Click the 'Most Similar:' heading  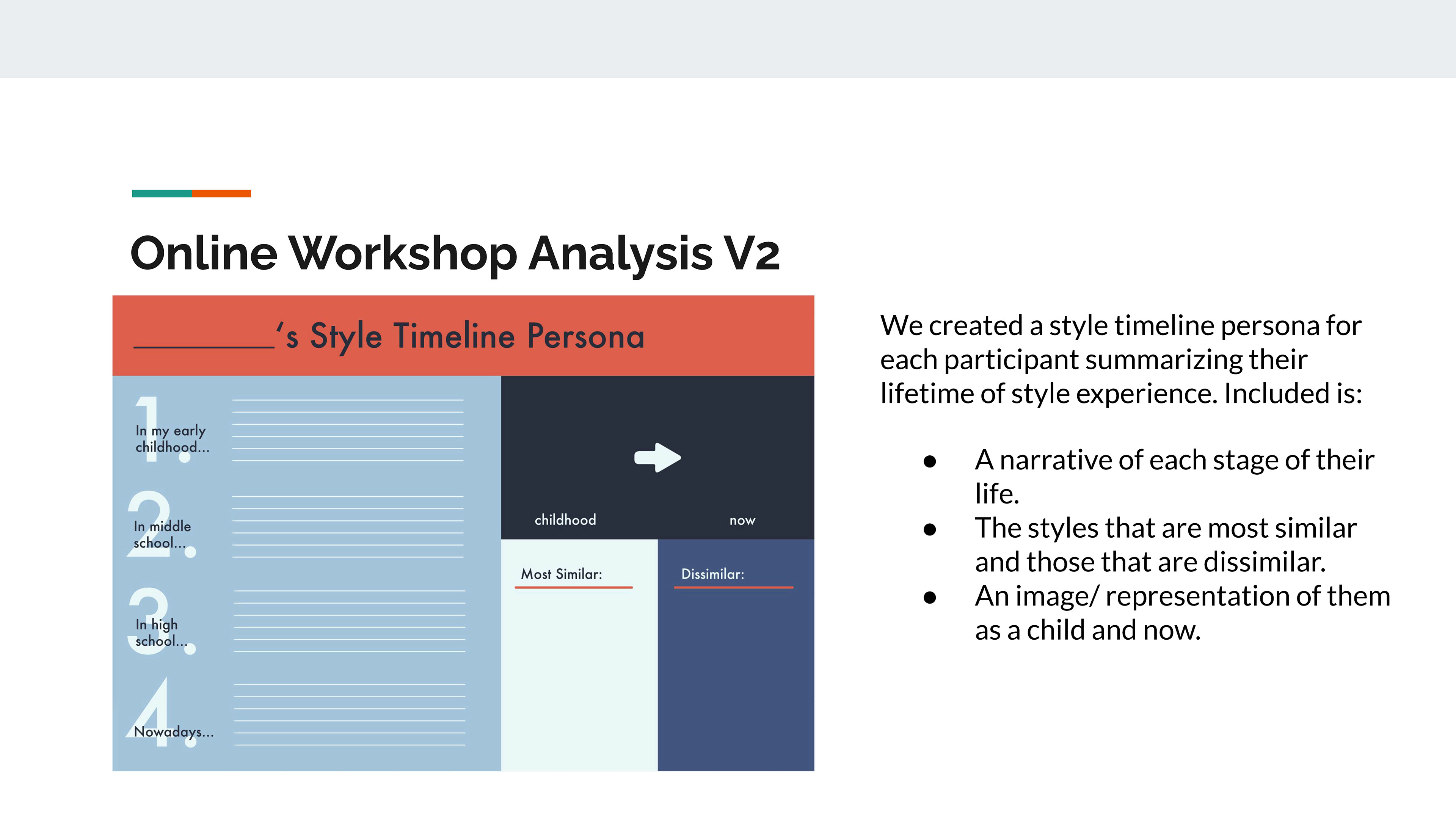(x=561, y=574)
